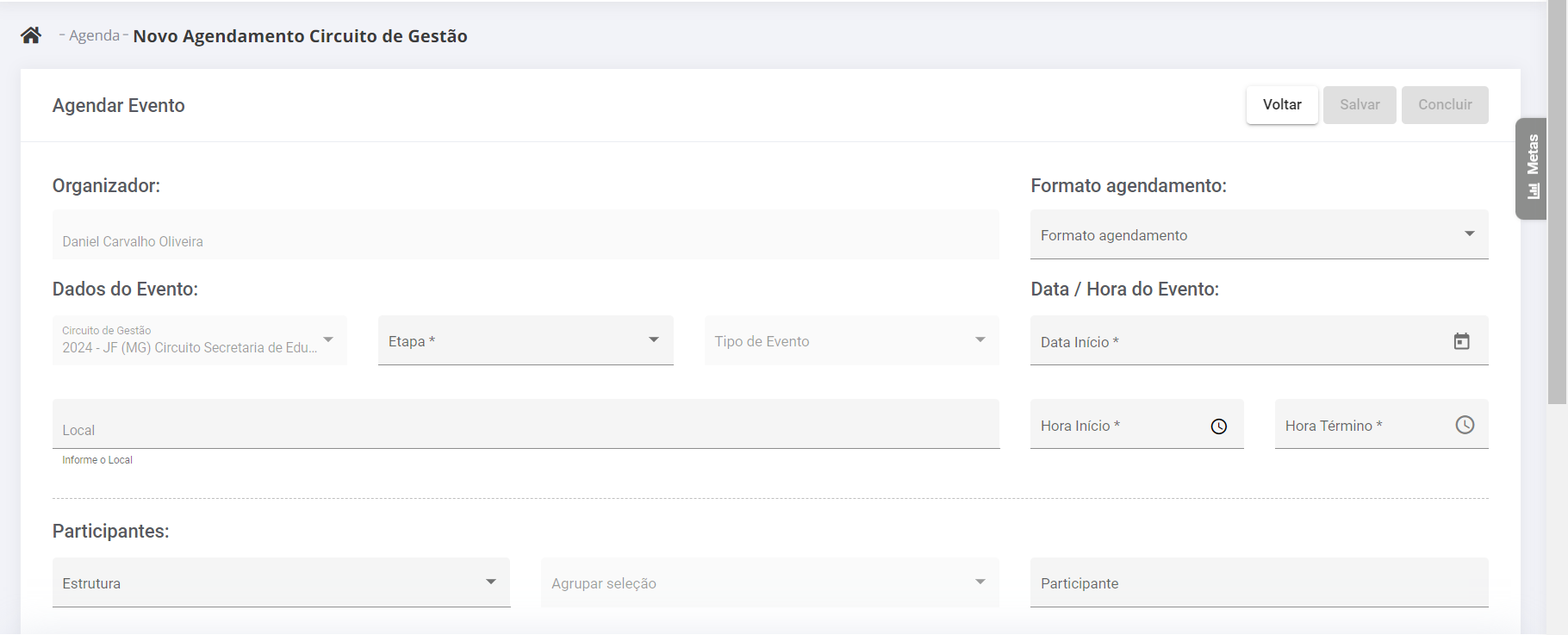Click the 'Novo Agendamento Circuito de Gestão' title
This screenshot has width=1568, height=635.
pyautogui.click(x=300, y=36)
